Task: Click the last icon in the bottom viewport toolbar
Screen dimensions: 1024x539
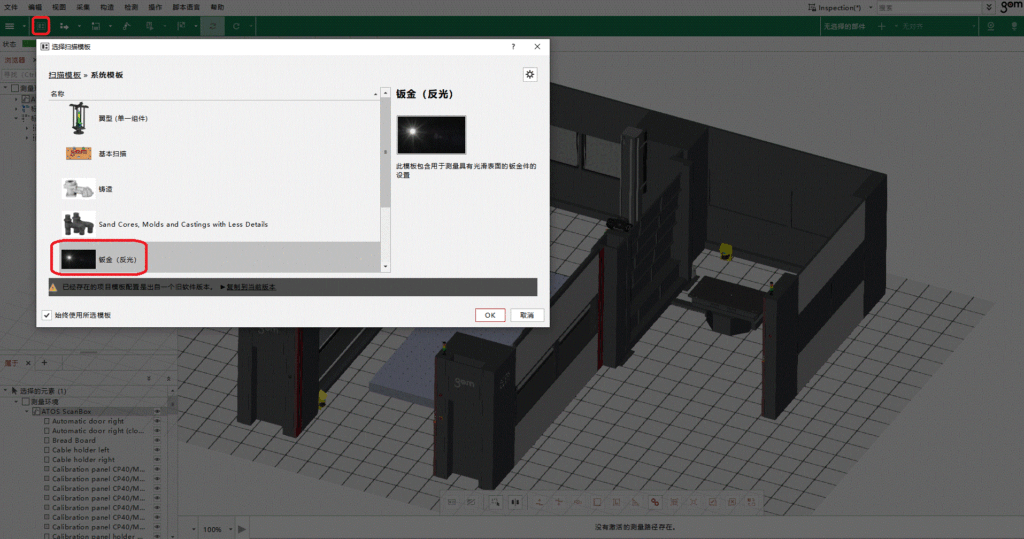Action: click(x=751, y=502)
